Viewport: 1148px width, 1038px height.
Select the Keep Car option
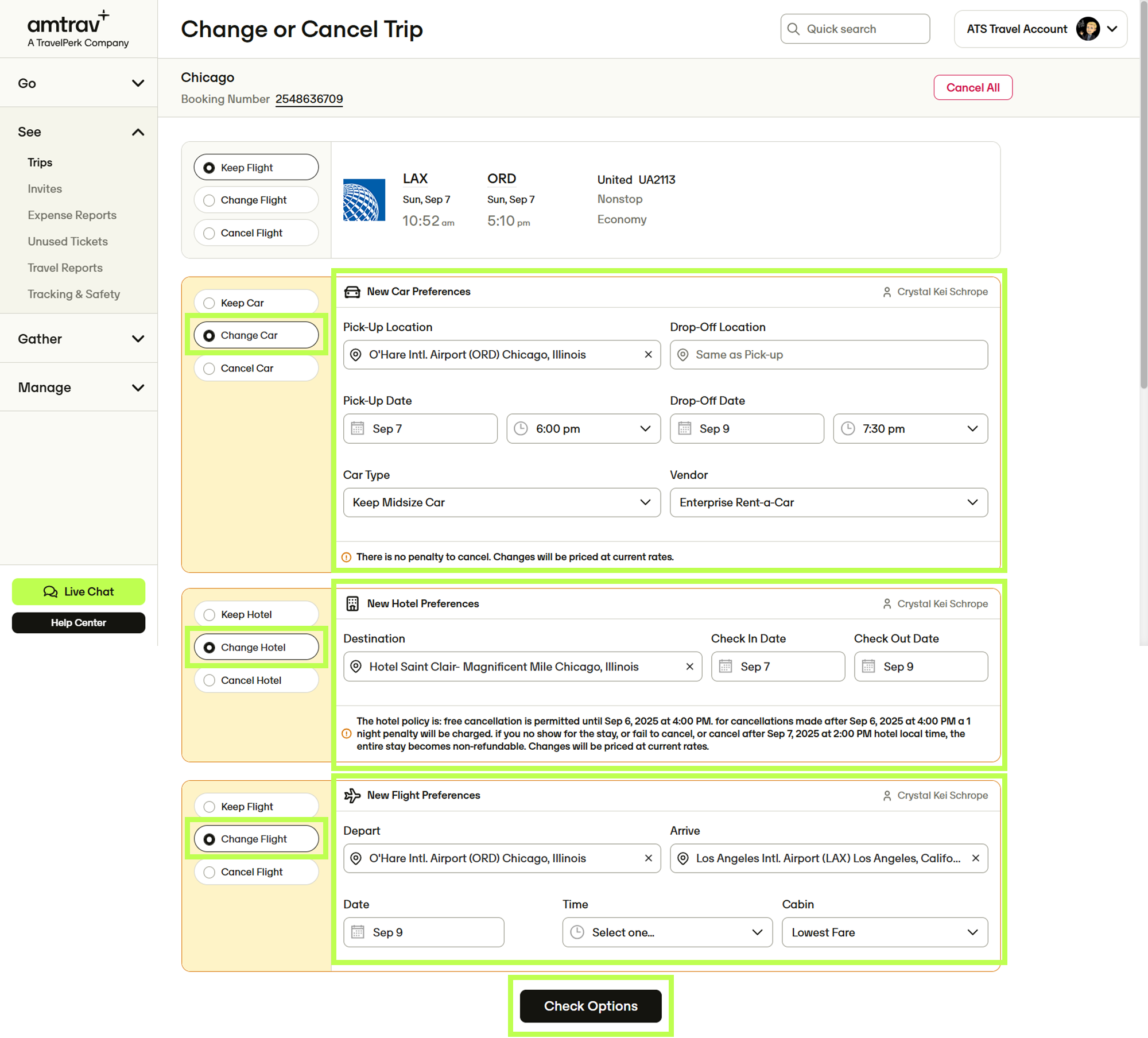(x=256, y=303)
